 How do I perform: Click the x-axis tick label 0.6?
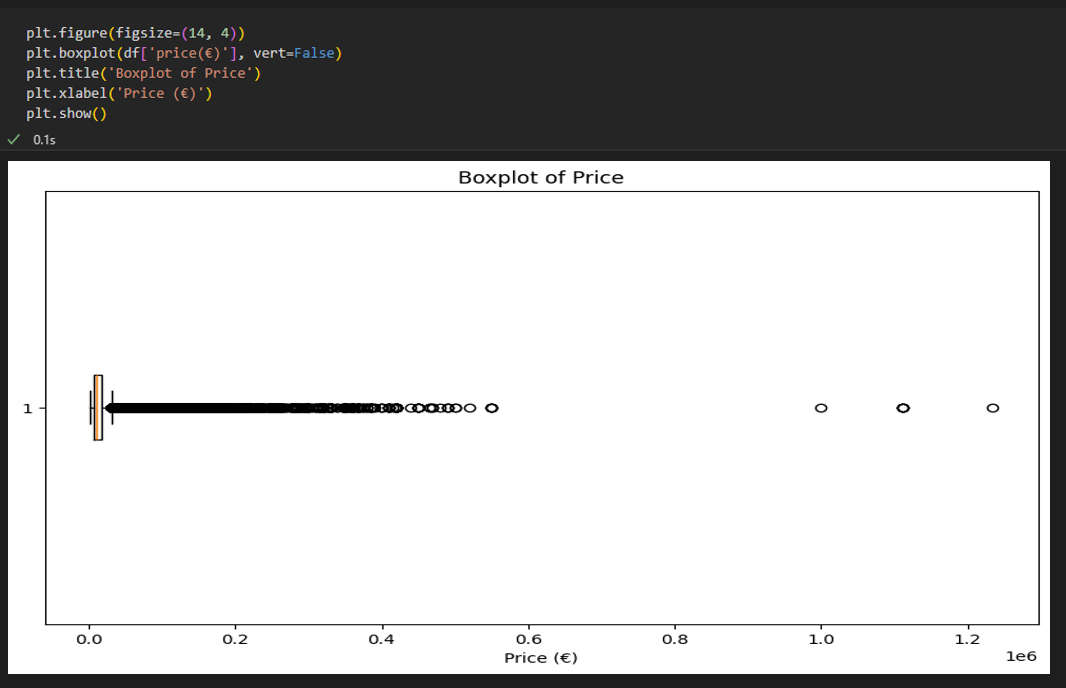coord(528,639)
